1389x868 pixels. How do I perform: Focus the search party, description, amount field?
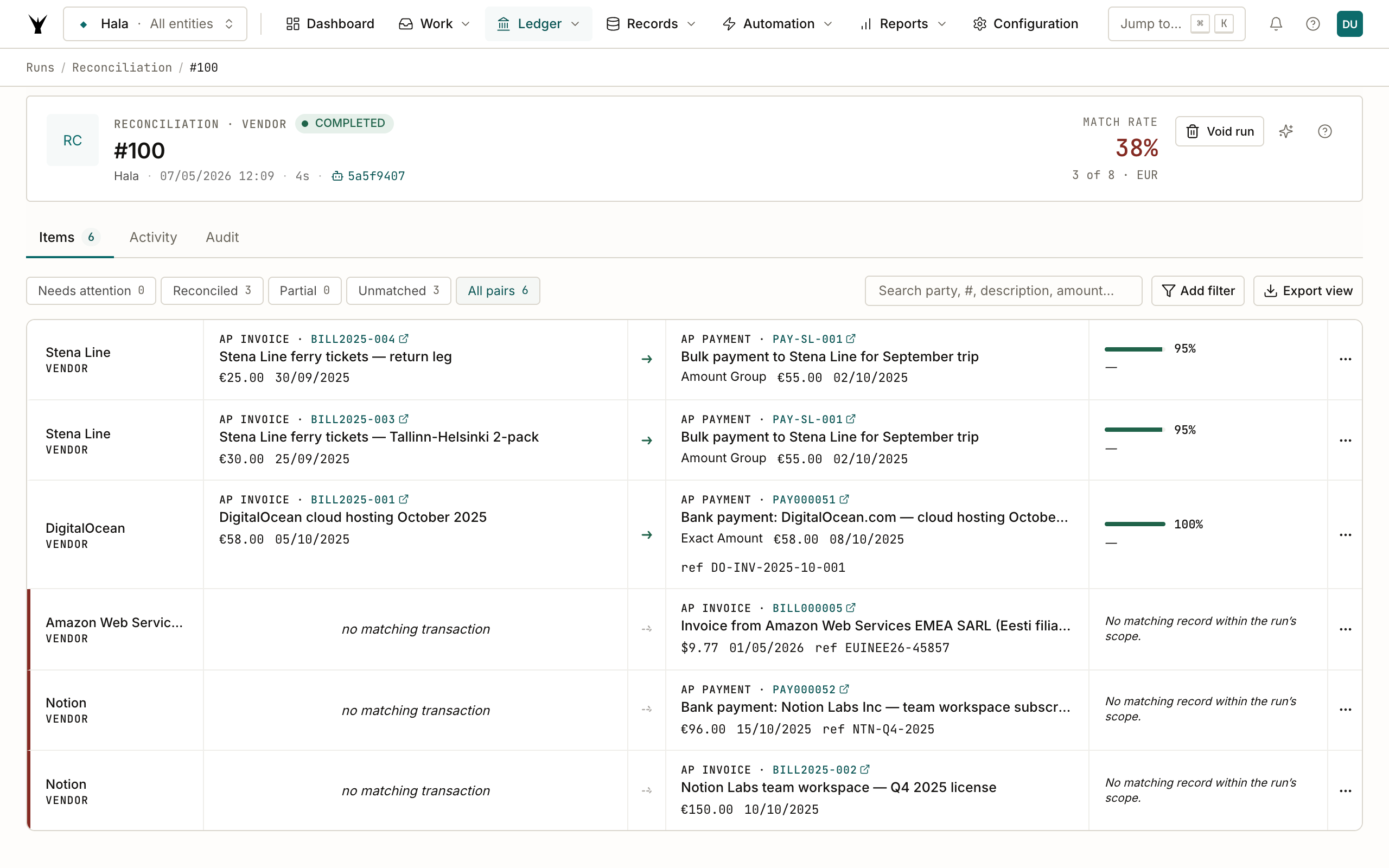point(1003,290)
